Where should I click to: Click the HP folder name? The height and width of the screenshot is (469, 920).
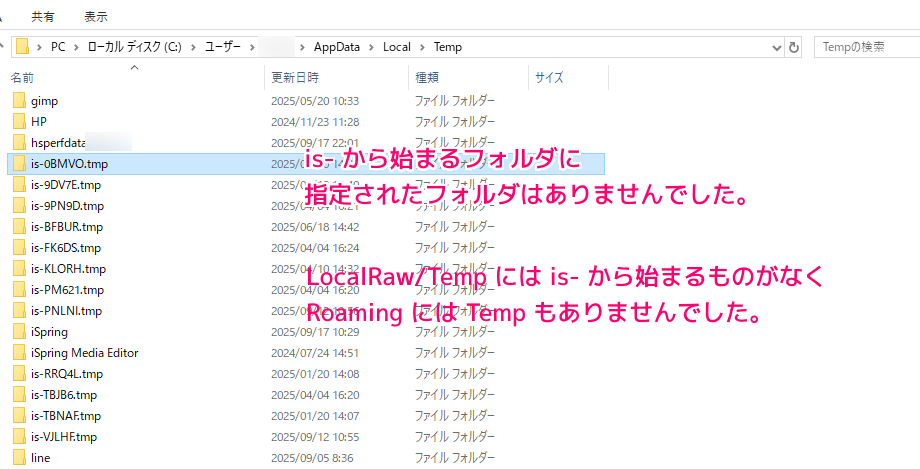tap(39, 122)
